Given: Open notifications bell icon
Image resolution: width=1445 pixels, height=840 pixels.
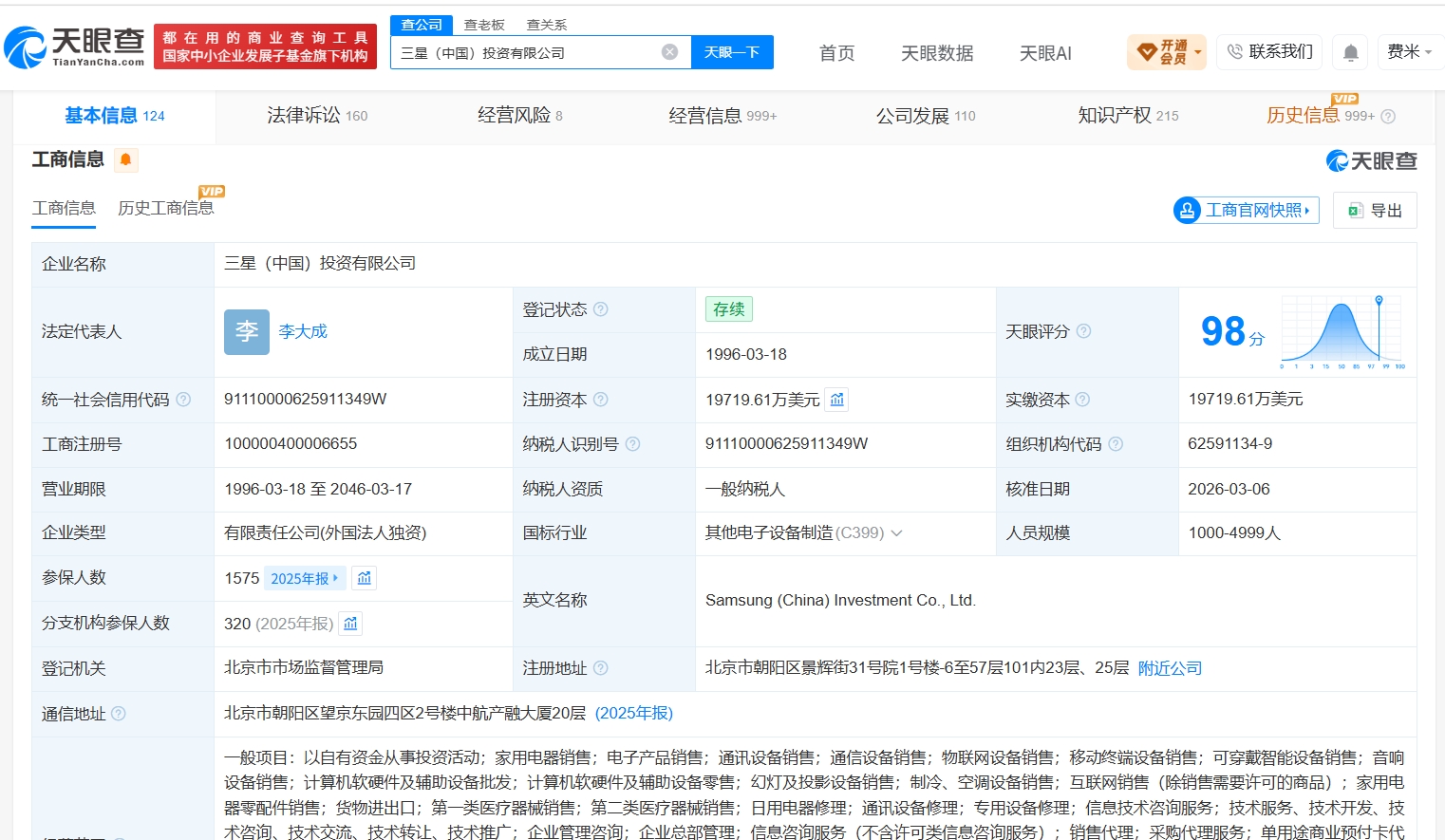Looking at the screenshot, I should click(1350, 52).
